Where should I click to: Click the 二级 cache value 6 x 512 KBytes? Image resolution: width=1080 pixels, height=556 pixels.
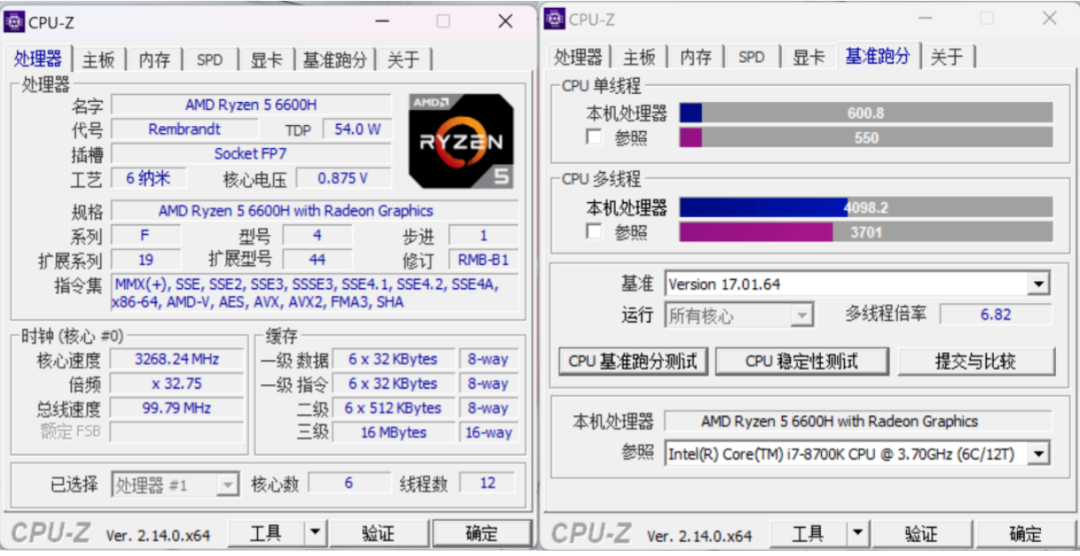(x=393, y=408)
